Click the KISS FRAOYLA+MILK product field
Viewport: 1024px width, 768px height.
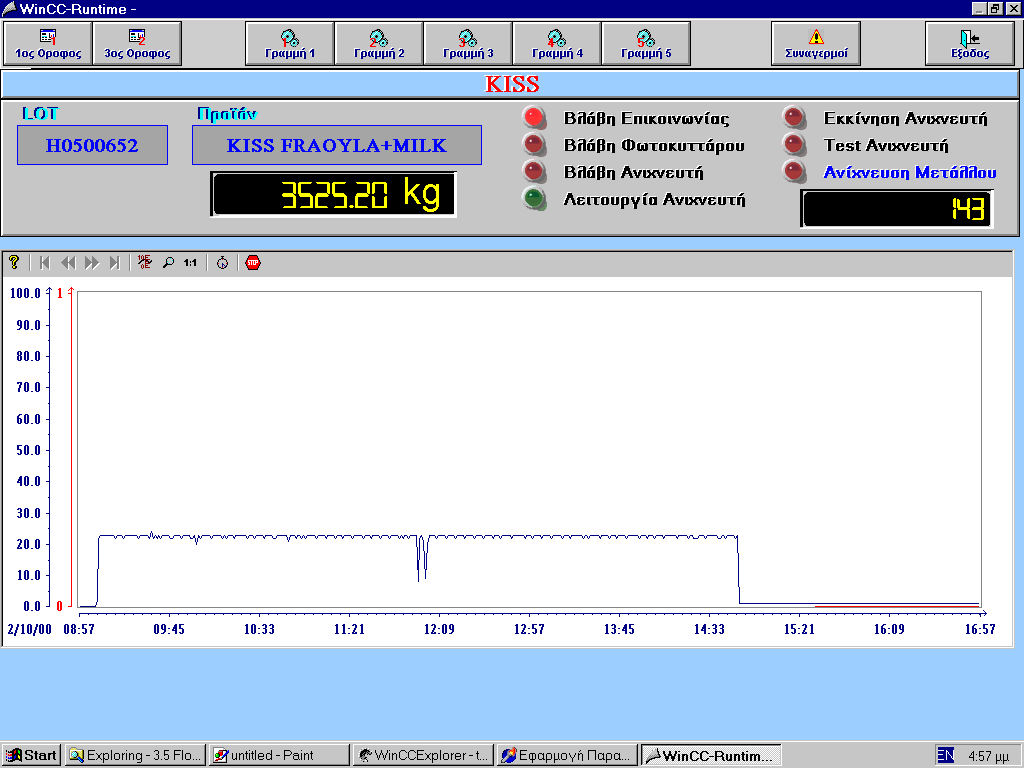point(336,146)
